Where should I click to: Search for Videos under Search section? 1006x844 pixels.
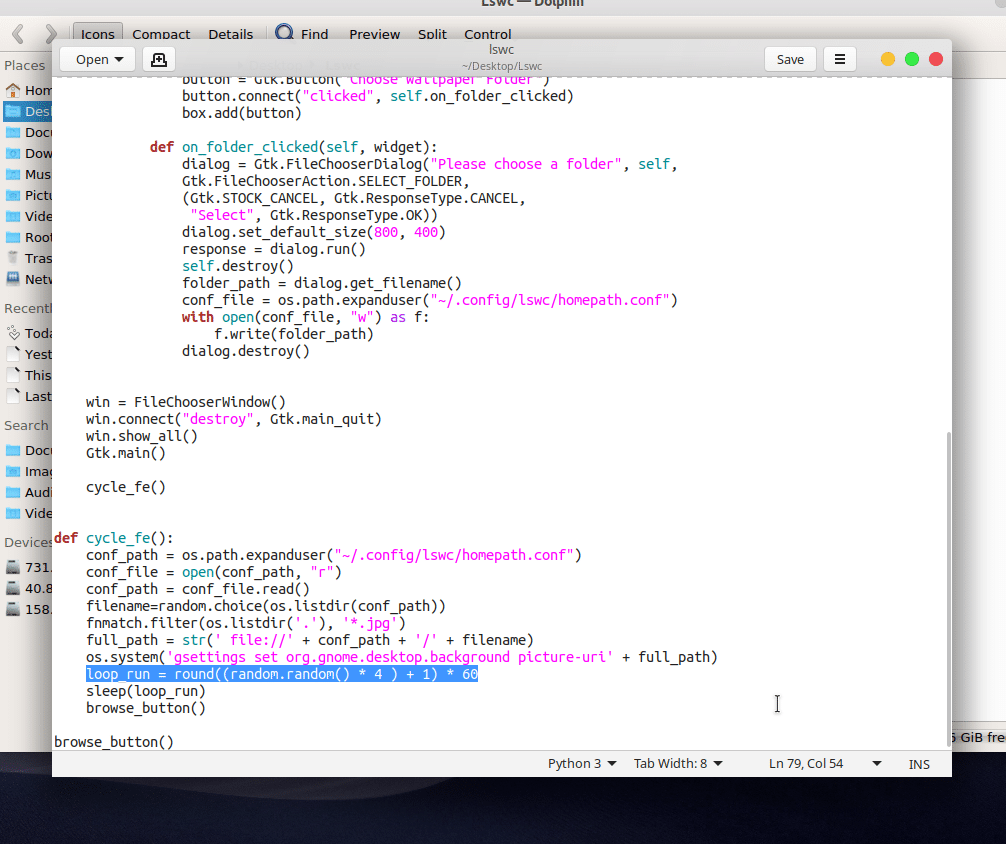click(28, 513)
